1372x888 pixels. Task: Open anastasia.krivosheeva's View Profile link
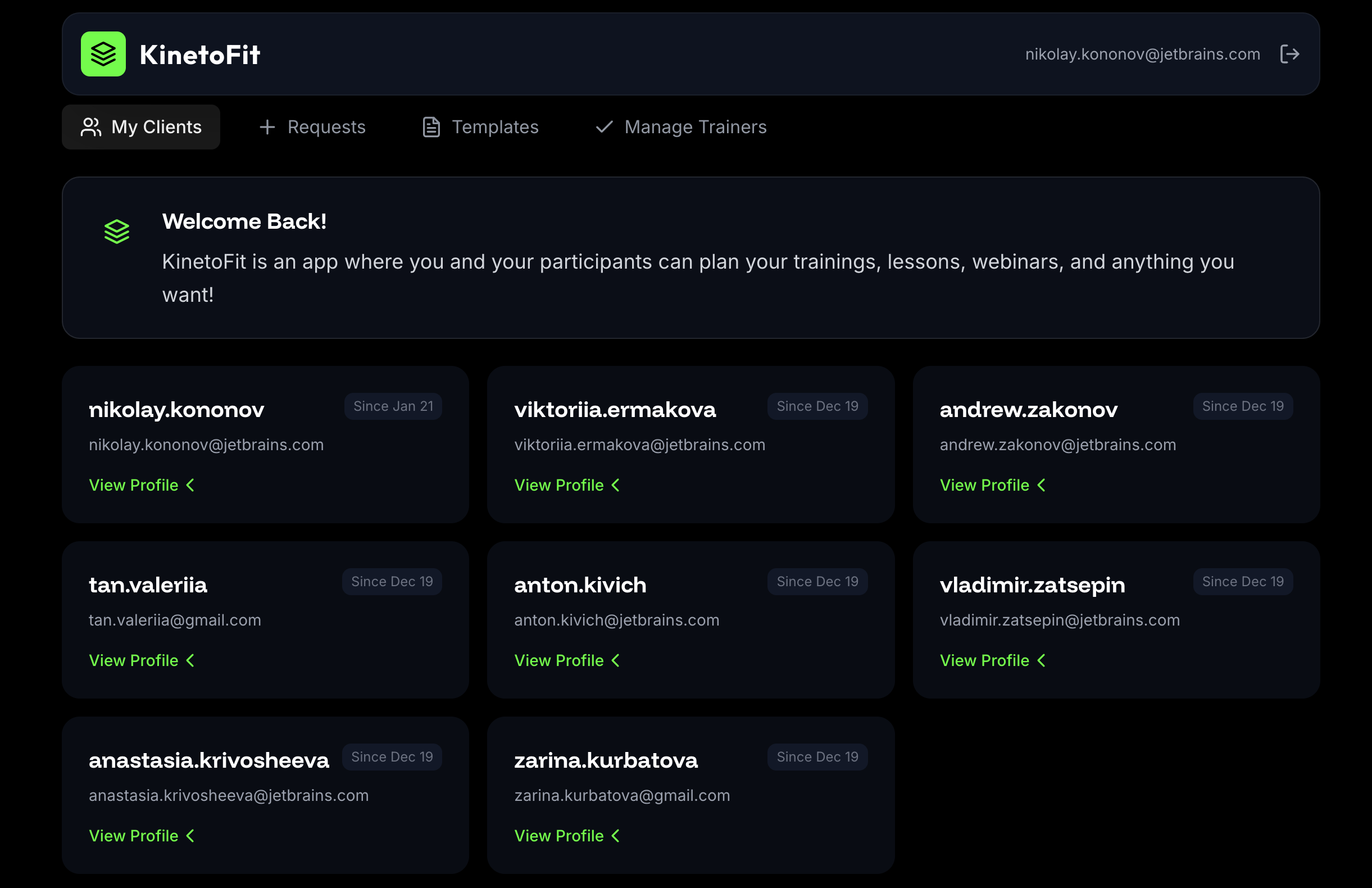pos(133,836)
